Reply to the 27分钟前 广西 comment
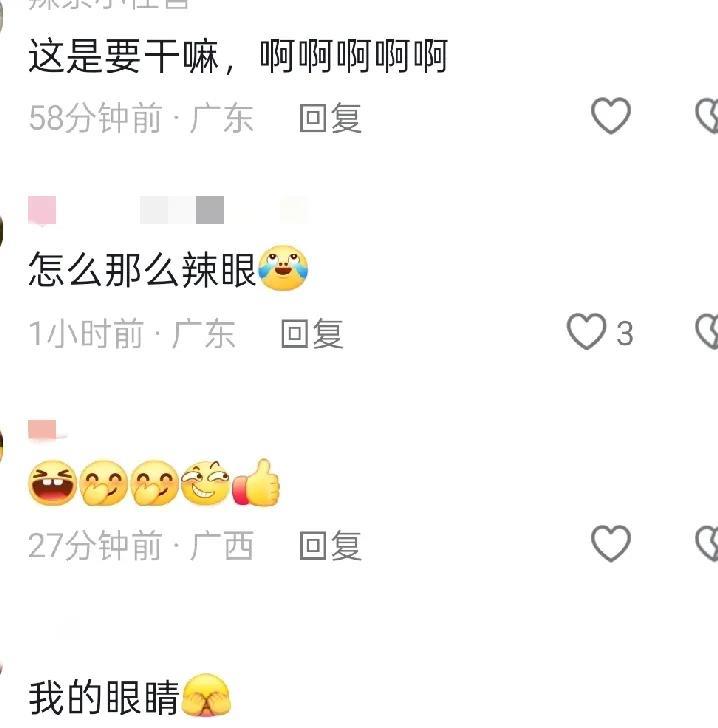Viewport: 718px width, 728px height. coord(330,545)
